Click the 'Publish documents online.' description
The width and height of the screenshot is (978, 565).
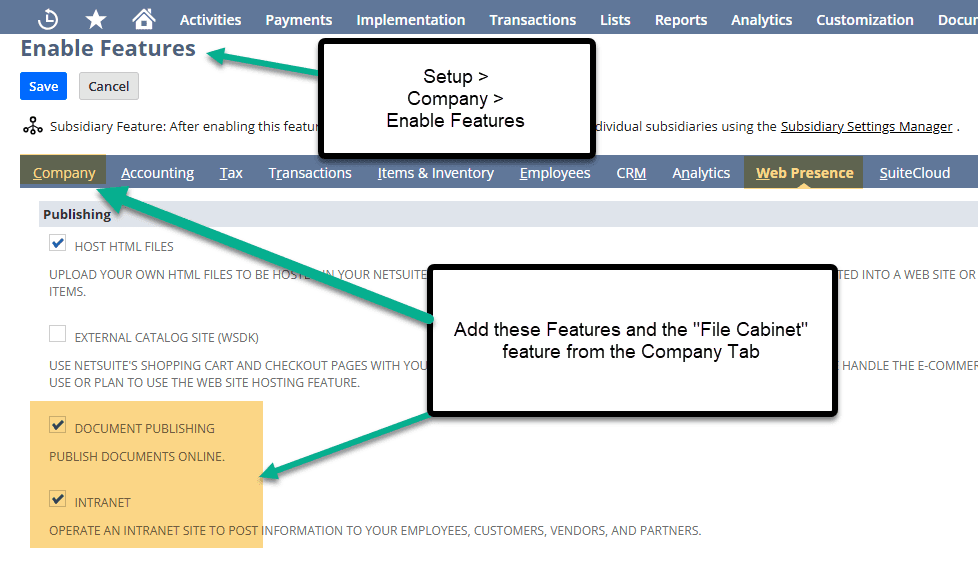[137, 456]
